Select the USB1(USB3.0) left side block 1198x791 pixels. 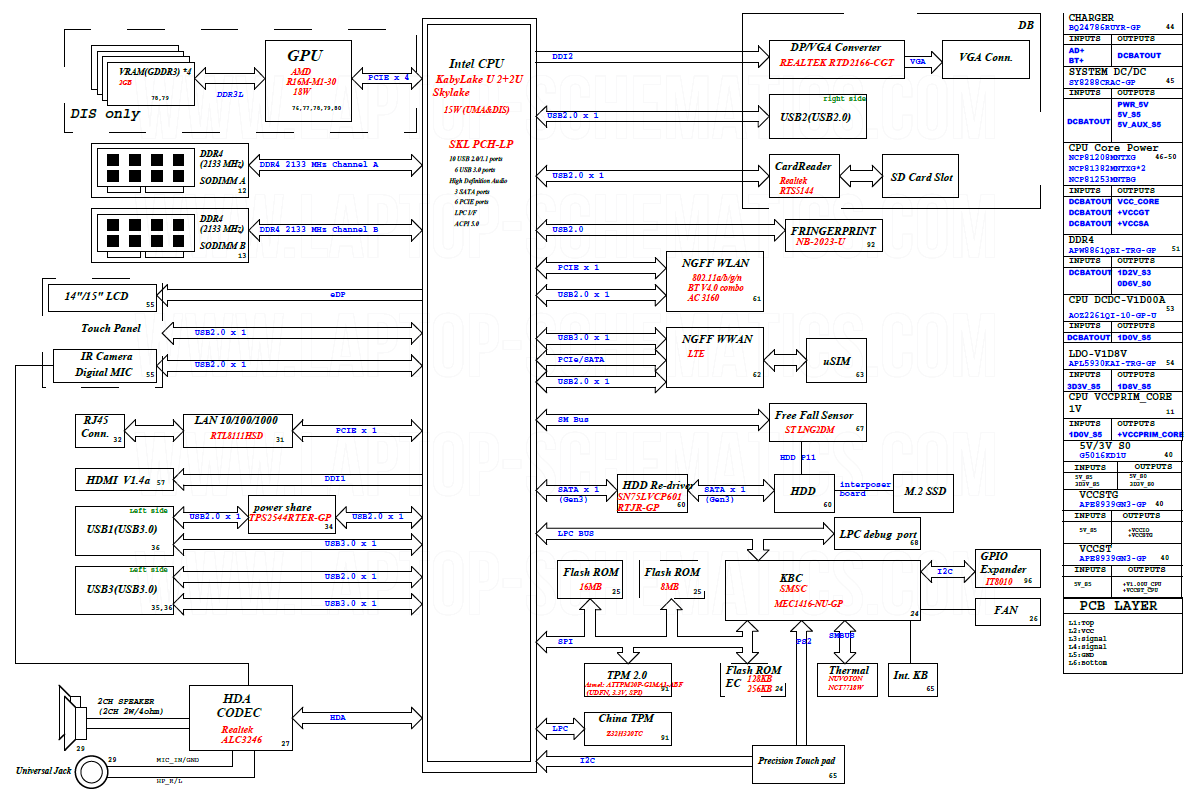(125, 530)
